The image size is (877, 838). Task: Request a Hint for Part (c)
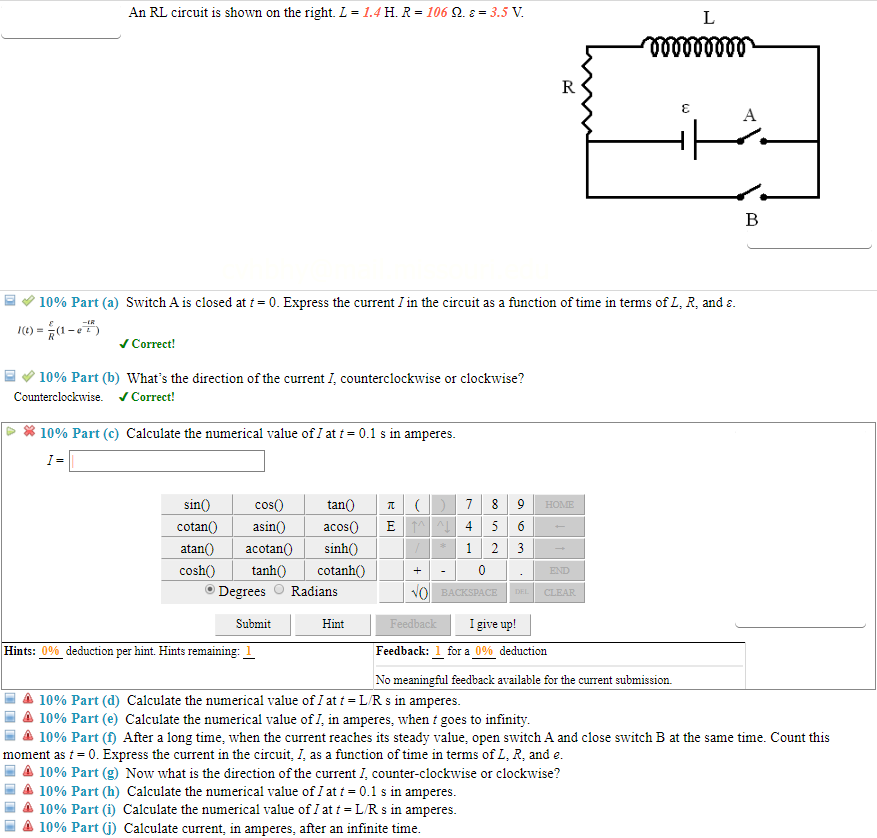[333, 624]
